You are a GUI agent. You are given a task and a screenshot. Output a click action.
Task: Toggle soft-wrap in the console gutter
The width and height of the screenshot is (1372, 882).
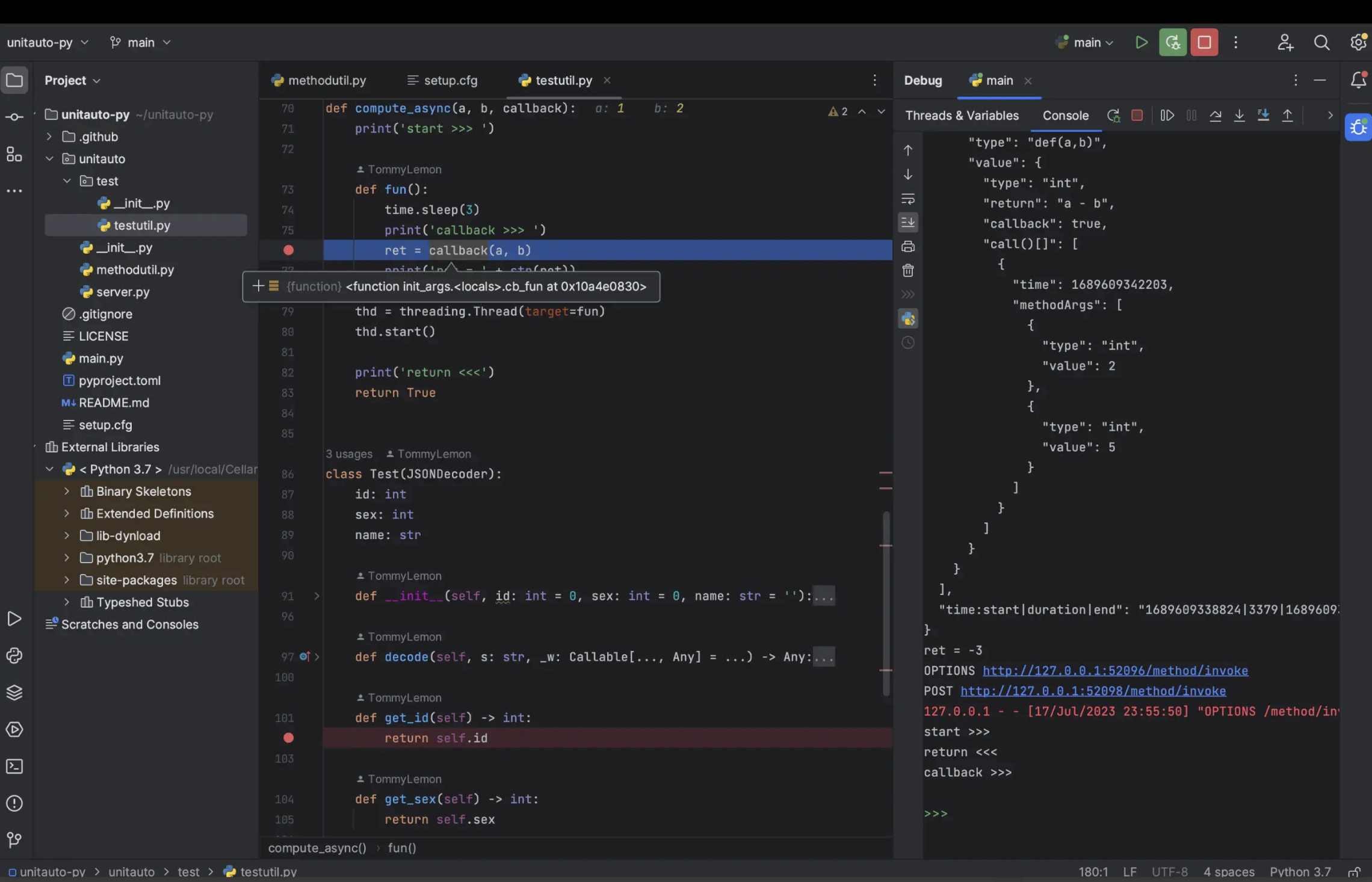tap(908, 199)
